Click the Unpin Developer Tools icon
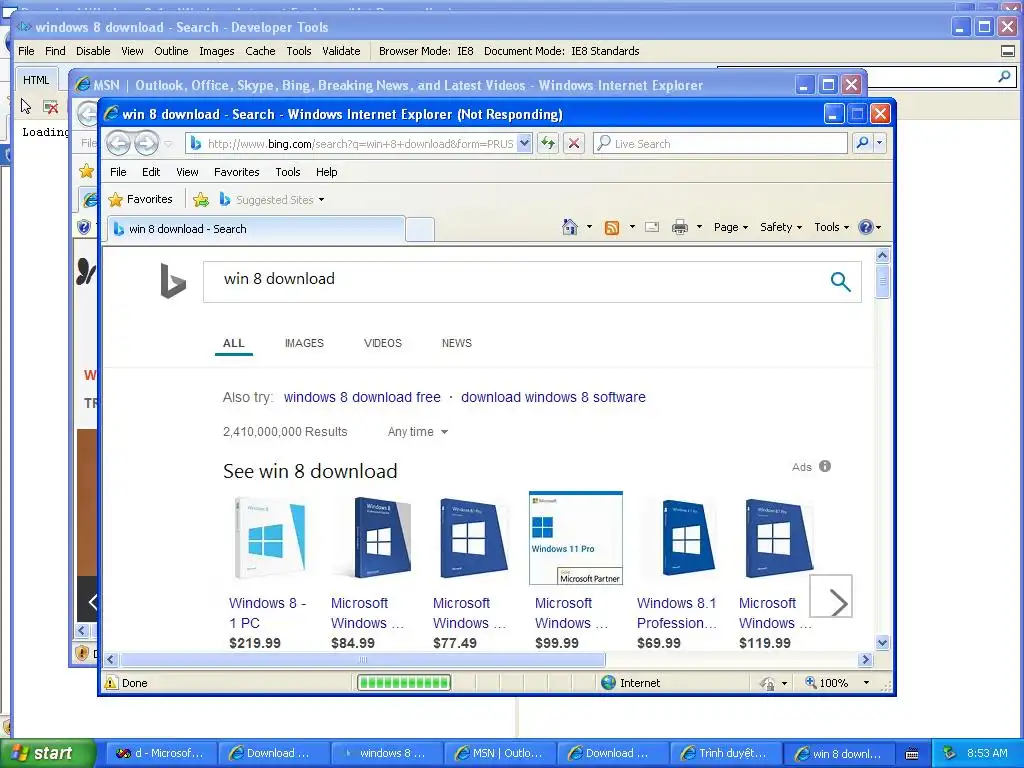This screenshot has height=768, width=1024. pyautogui.click(x=1008, y=51)
